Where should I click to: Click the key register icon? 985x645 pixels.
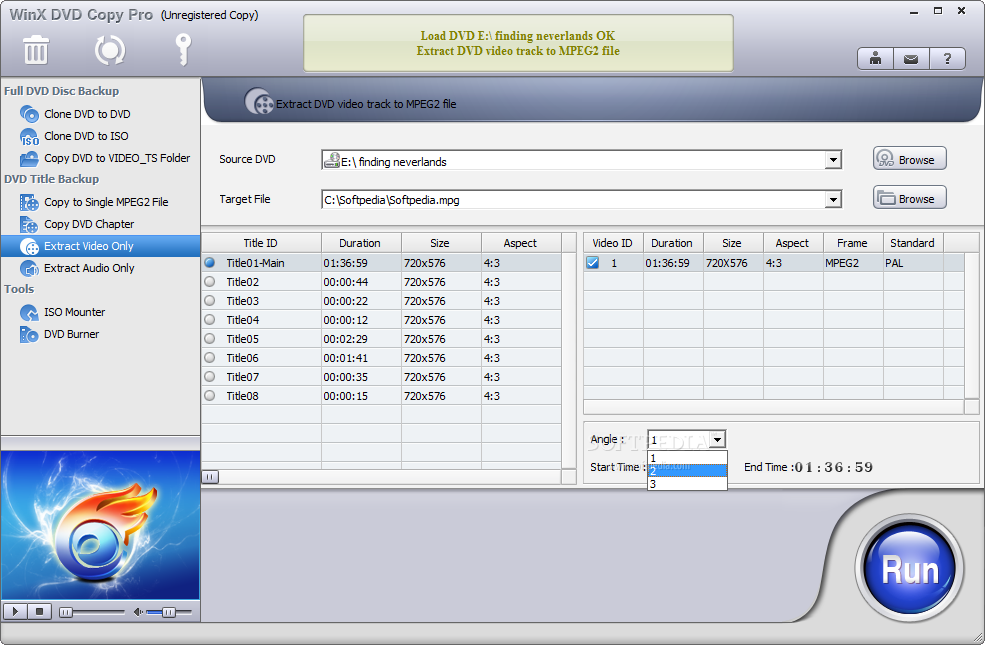click(x=183, y=50)
